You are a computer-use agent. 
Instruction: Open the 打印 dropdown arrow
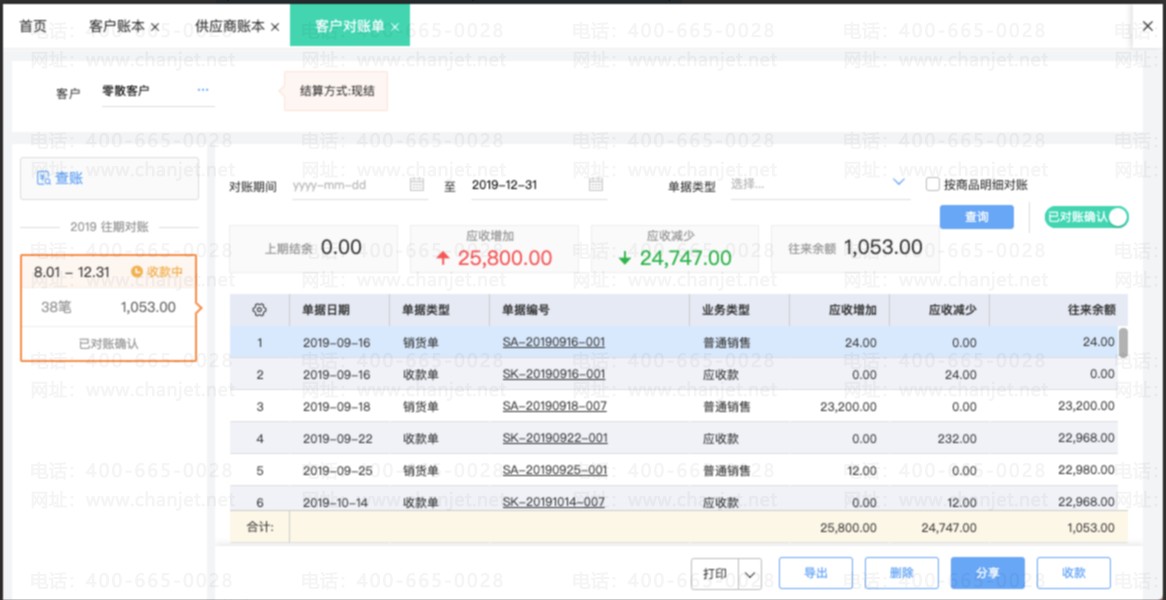[750, 573]
